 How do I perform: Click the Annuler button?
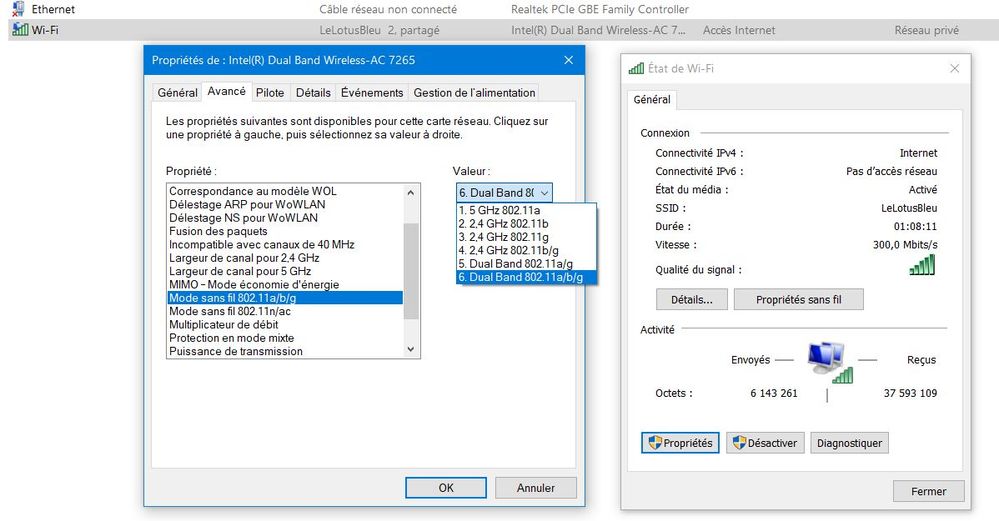pyautogui.click(x=535, y=488)
